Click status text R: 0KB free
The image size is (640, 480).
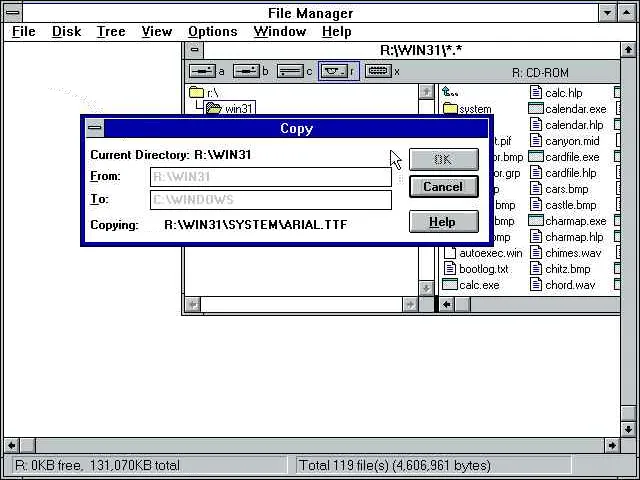point(97,465)
